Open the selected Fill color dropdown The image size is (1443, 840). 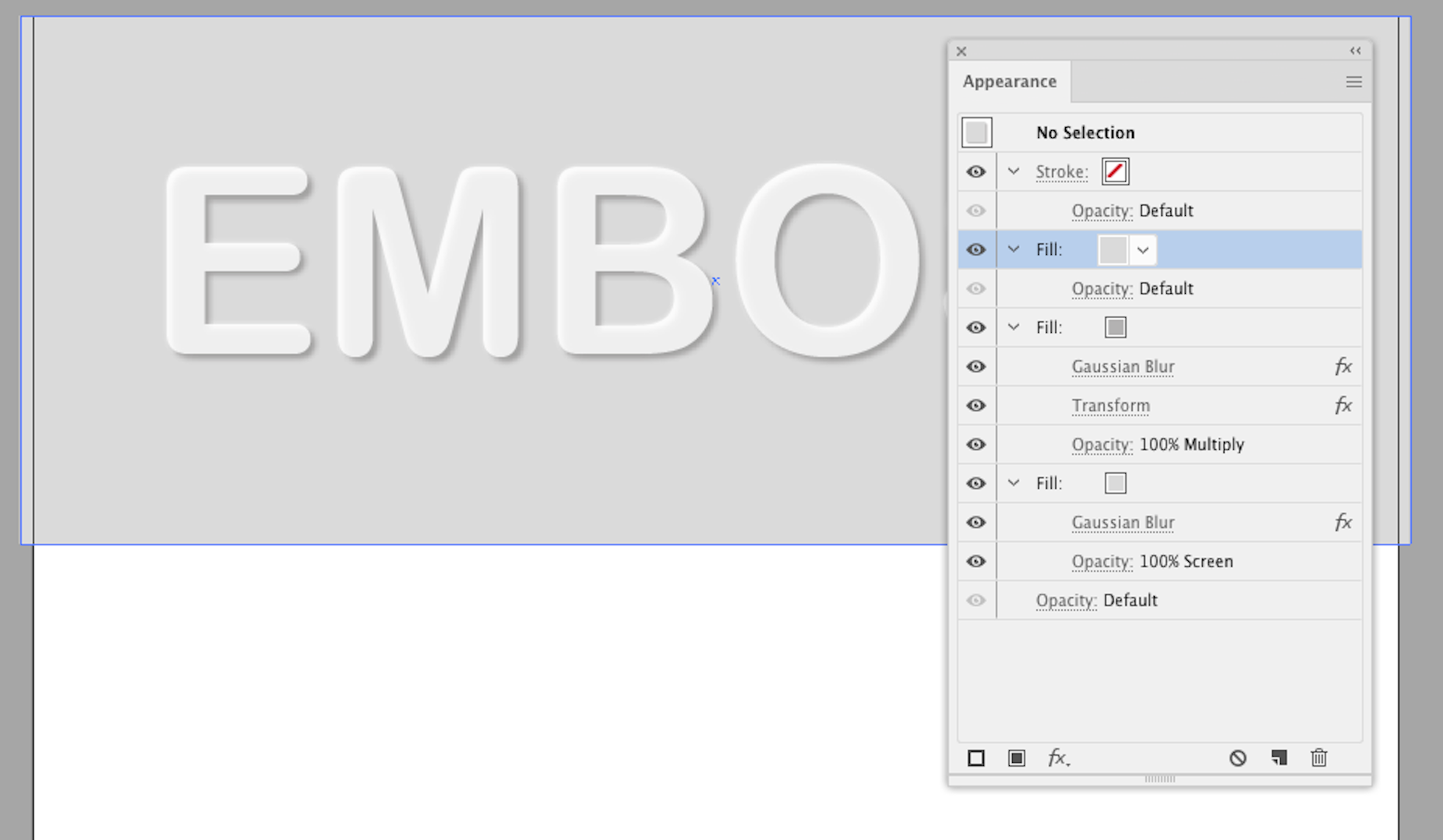click(1143, 249)
